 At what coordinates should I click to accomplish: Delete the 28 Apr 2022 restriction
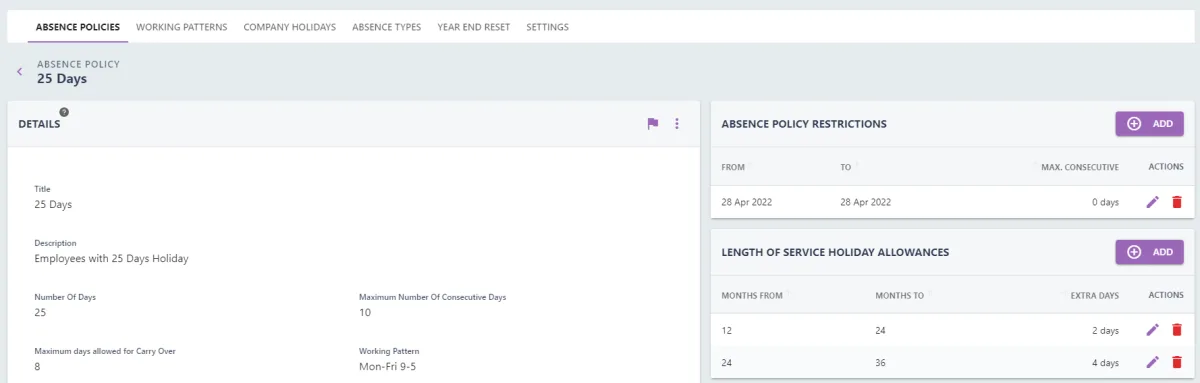pyautogui.click(x=1177, y=202)
